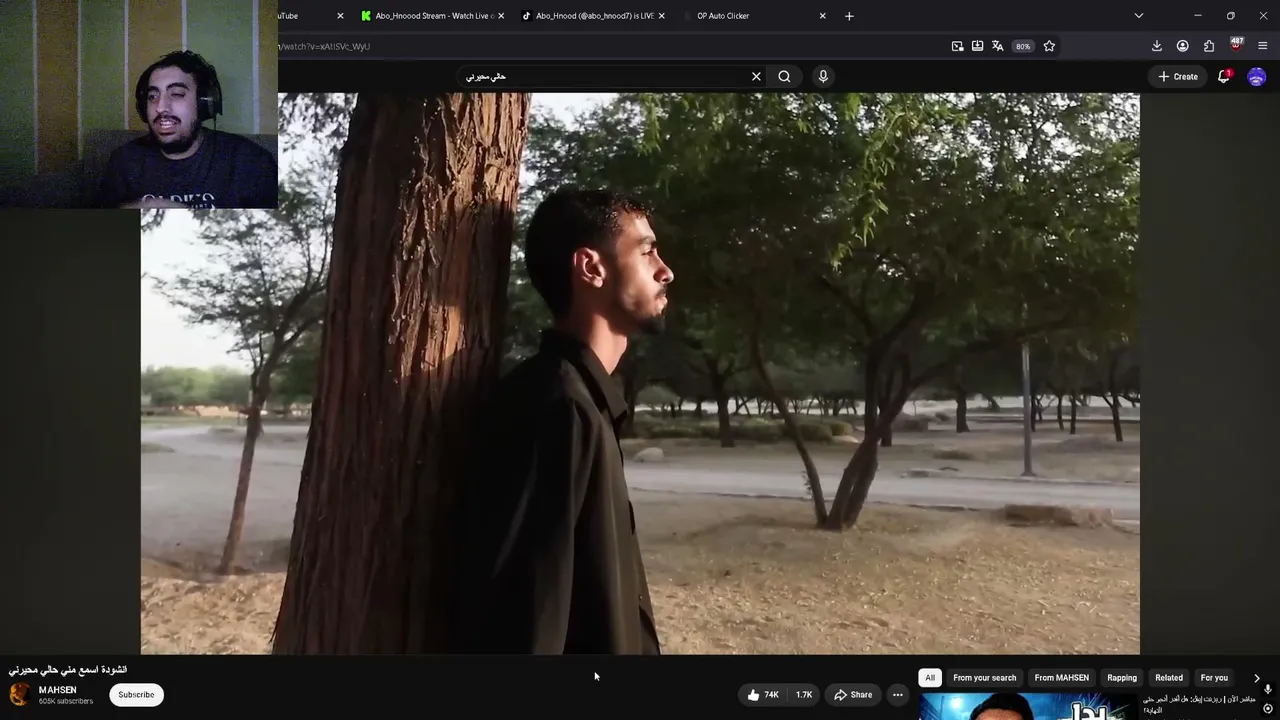The width and height of the screenshot is (1280, 720).
Task: Open picture-in-picture icon in address bar
Action: click(x=957, y=46)
